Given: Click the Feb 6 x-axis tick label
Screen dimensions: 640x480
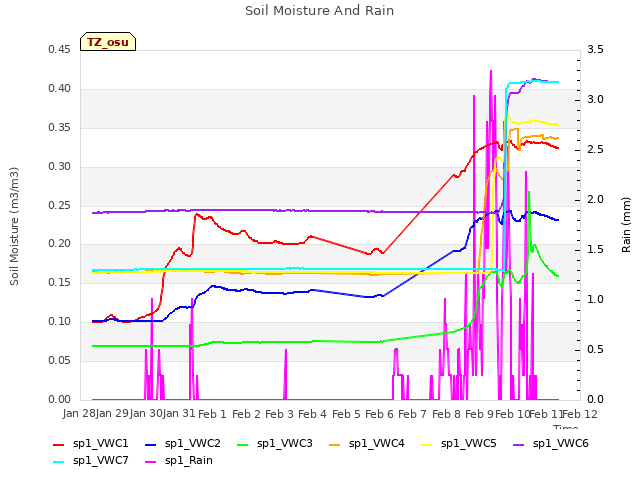Looking at the screenshot, I should 379,414.
